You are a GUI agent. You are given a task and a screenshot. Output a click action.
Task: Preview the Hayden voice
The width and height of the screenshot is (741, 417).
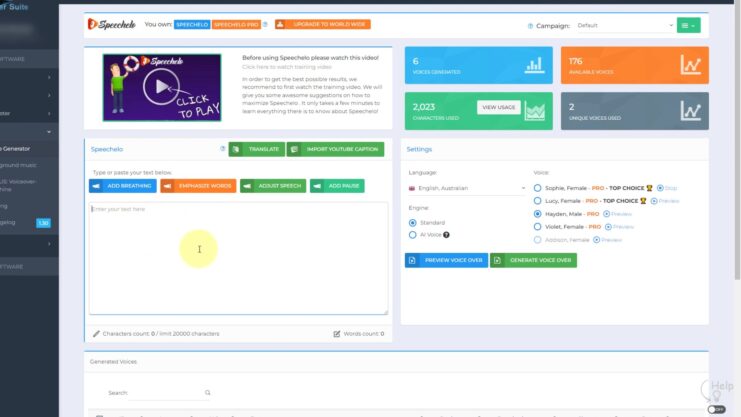click(x=617, y=214)
